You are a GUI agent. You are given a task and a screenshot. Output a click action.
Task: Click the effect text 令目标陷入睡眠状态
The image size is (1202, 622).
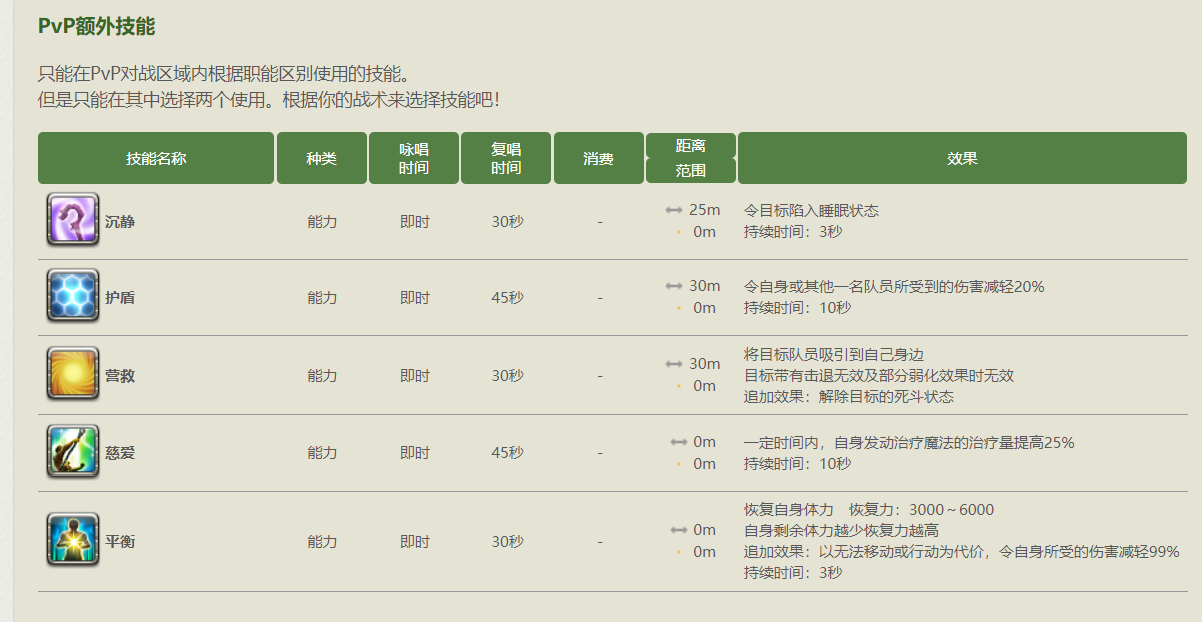tap(811, 211)
